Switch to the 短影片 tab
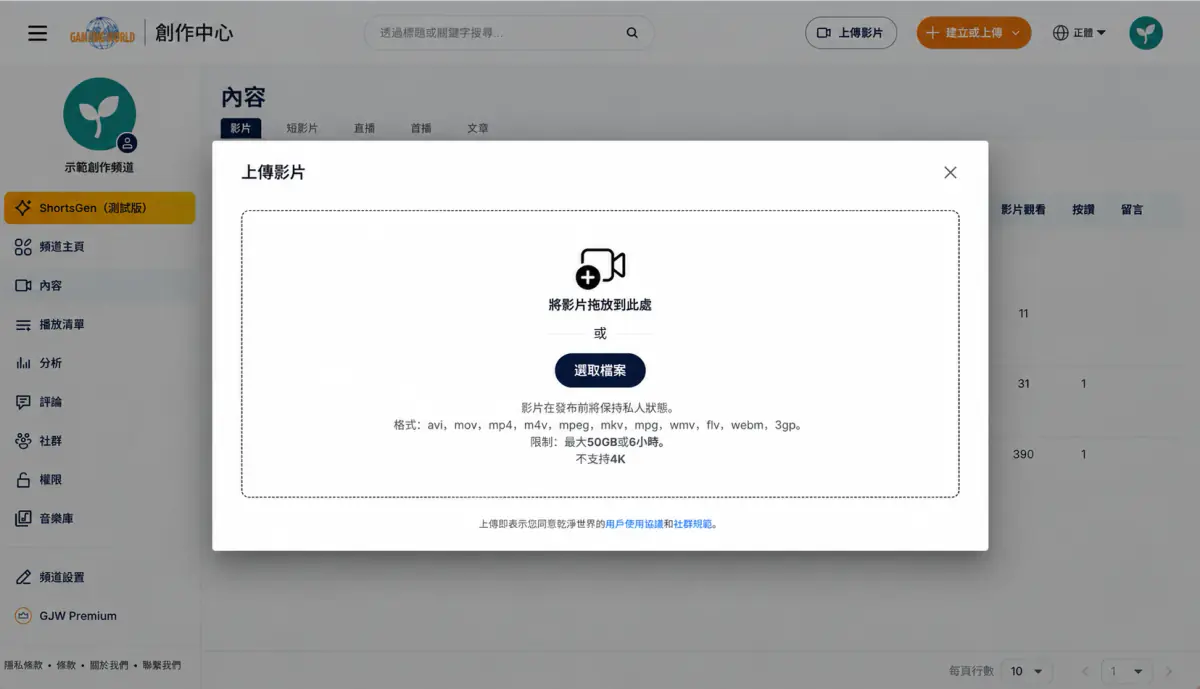Image resolution: width=1200 pixels, height=689 pixels. [x=302, y=128]
